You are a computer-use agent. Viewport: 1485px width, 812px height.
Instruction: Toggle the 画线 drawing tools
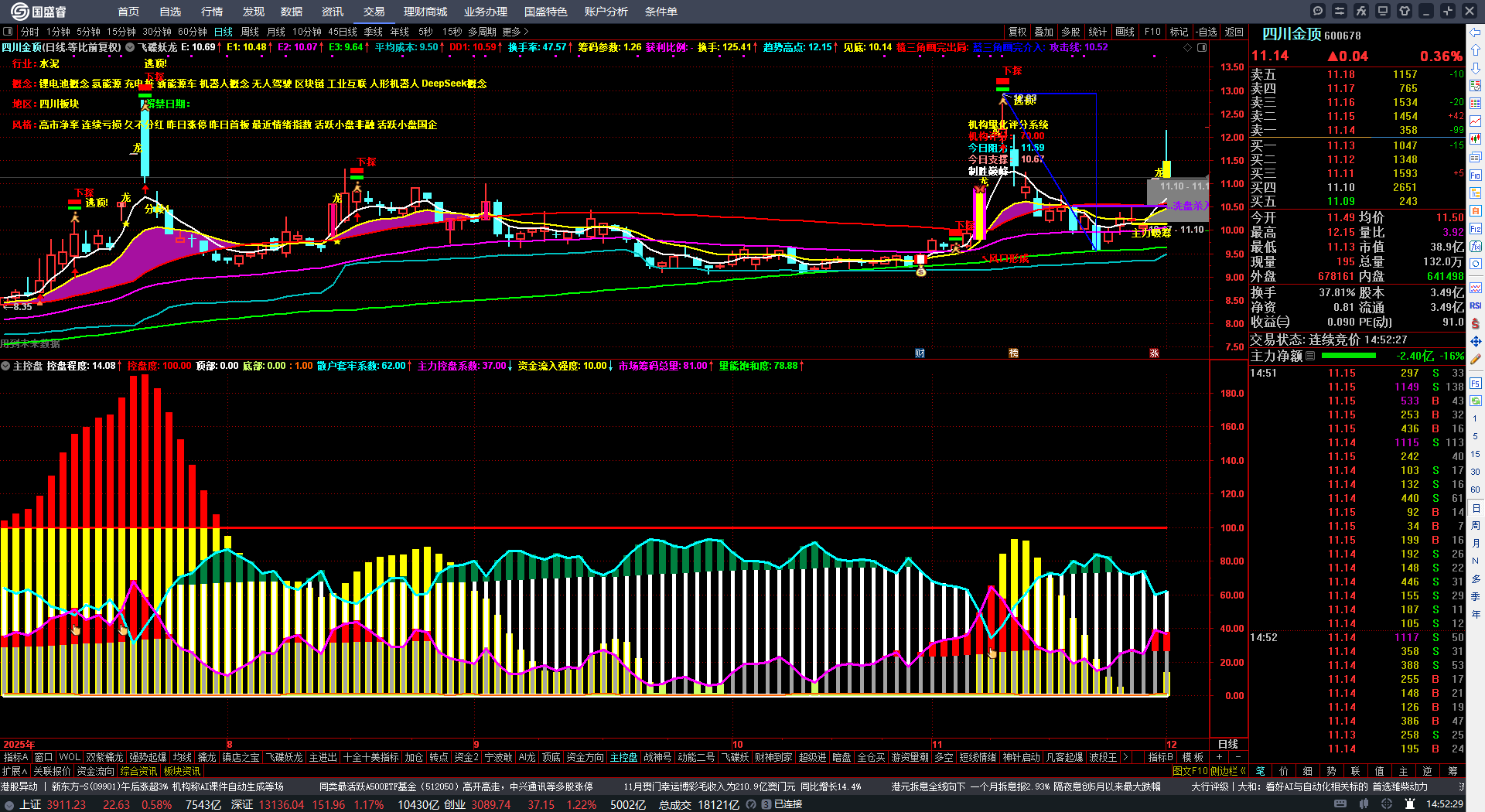coord(1125,32)
